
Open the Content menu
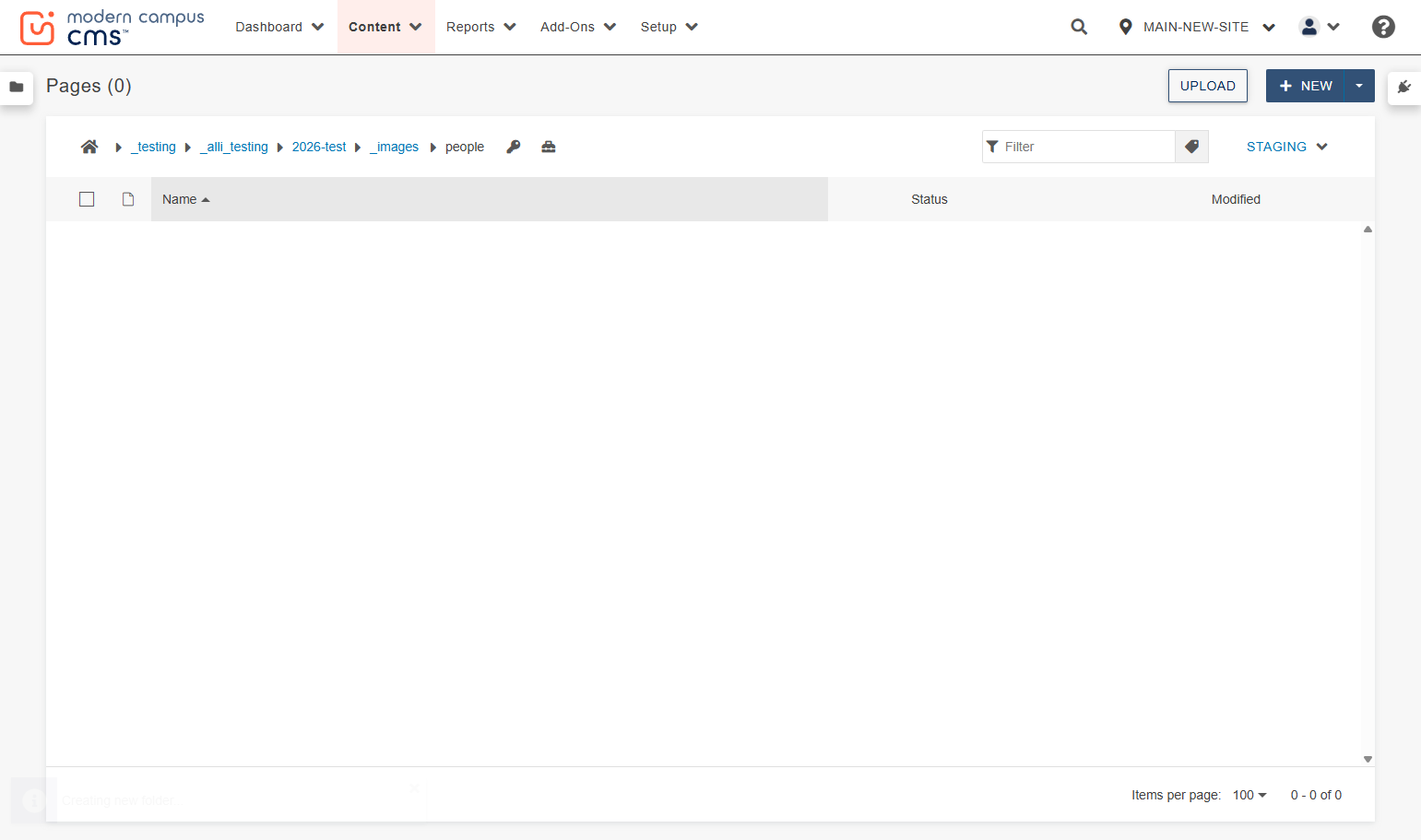tap(385, 27)
